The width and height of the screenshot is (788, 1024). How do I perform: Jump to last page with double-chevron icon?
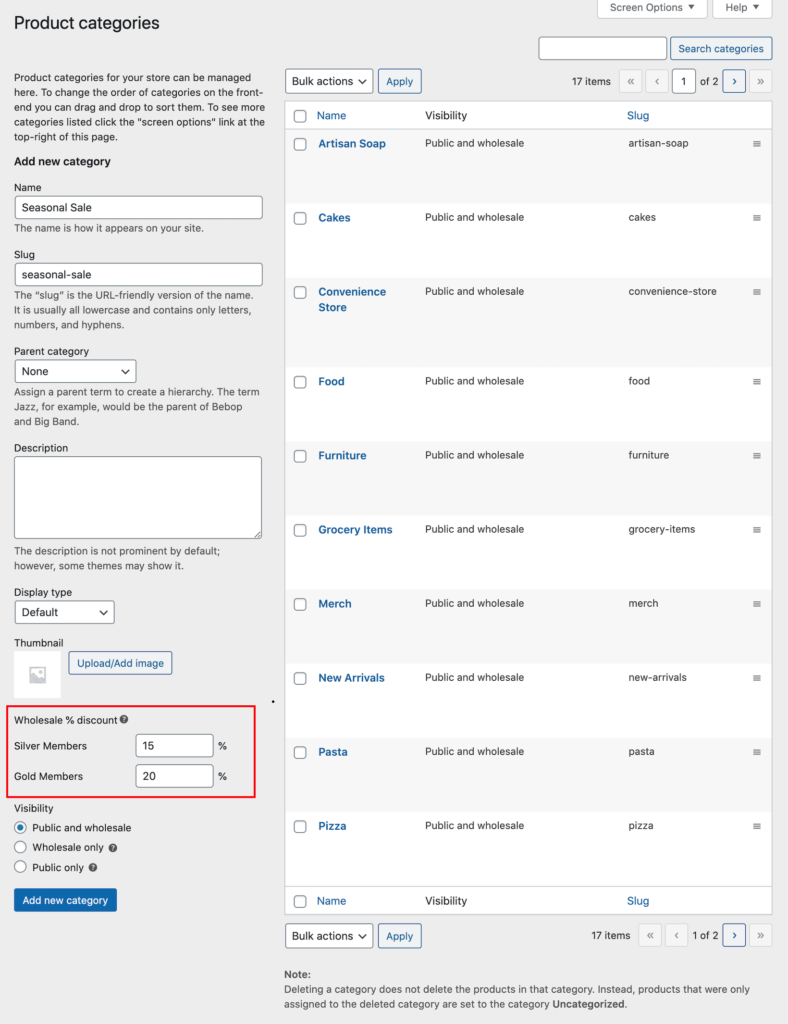point(760,81)
